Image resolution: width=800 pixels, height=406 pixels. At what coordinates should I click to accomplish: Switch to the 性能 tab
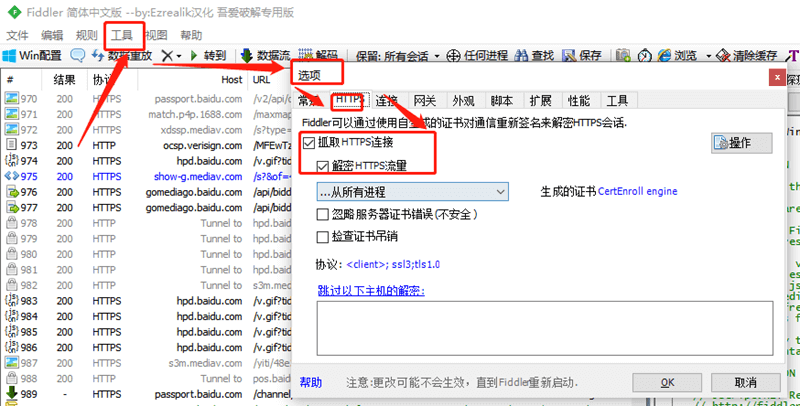pos(579,100)
